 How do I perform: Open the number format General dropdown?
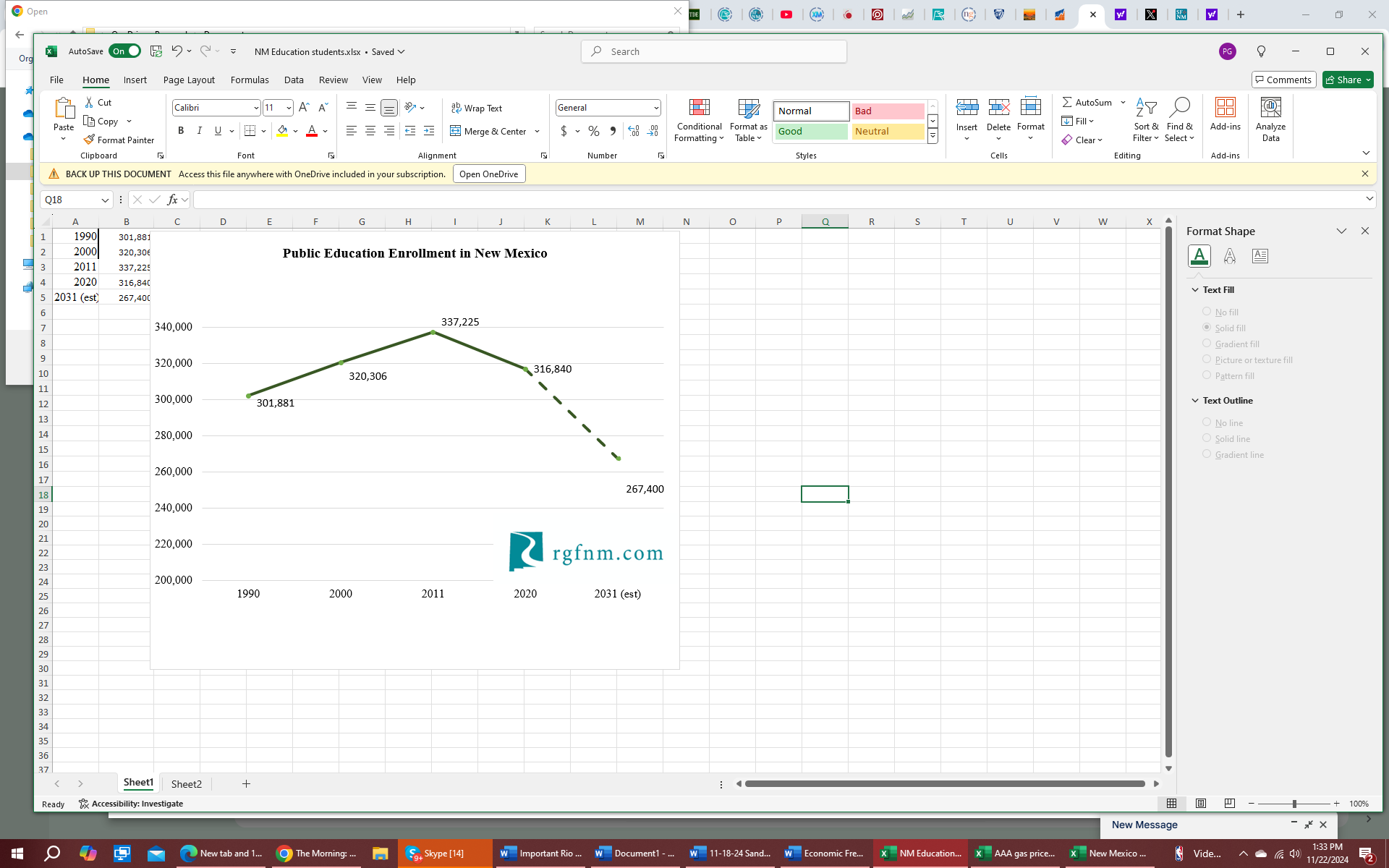tap(656, 108)
